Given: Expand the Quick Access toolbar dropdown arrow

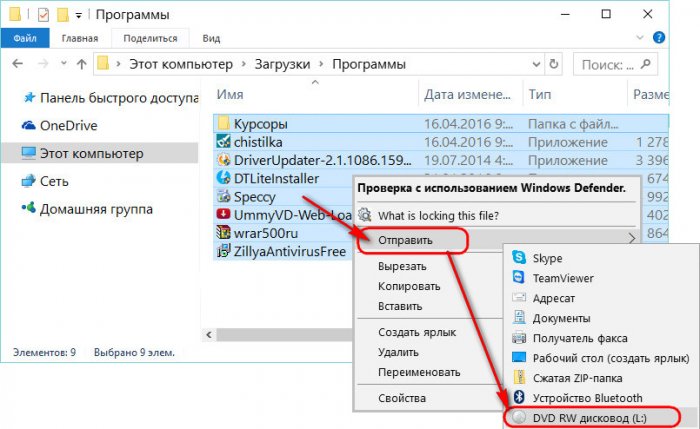Looking at the screenshot, I should 79,16.
